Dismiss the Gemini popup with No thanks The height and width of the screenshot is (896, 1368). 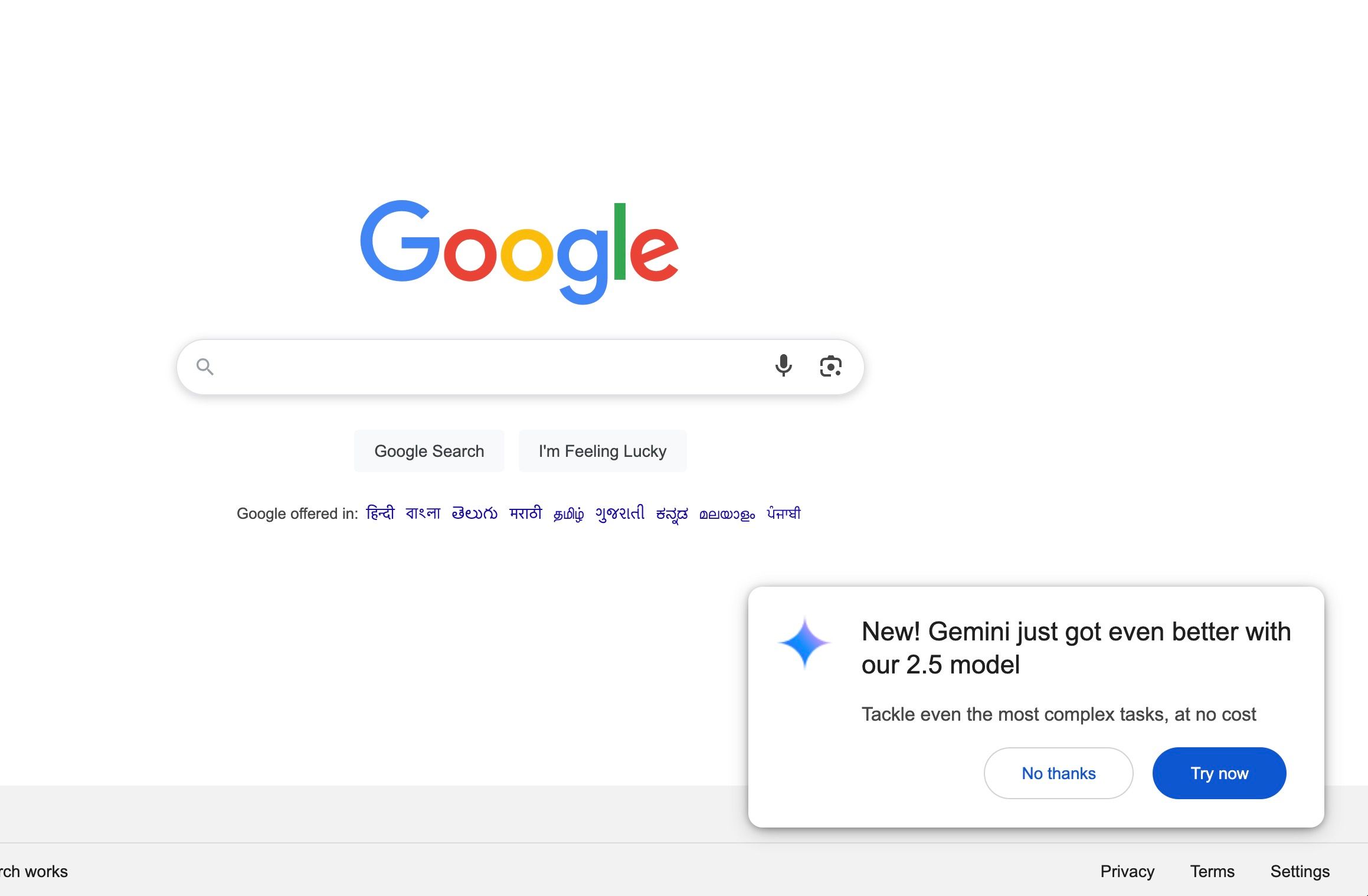(x=1058, y=773)
